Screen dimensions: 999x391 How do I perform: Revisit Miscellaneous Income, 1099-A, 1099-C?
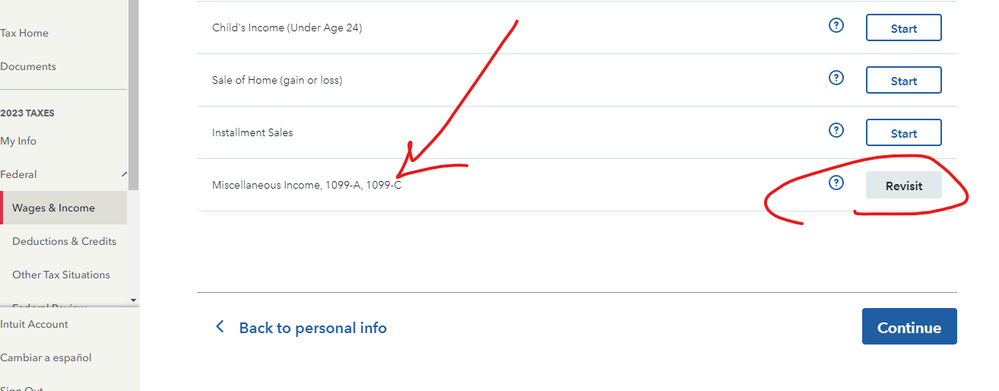tap(903, 185)
